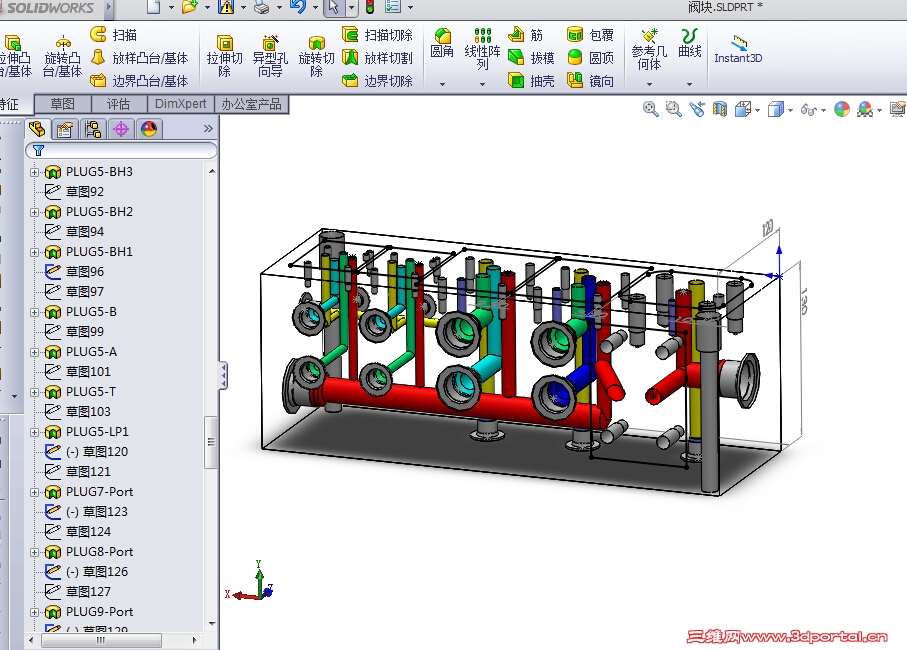Viewport: 907px width, 650px height.
Task: Open the DisplayManager tab icon
Action: [149, 128]
